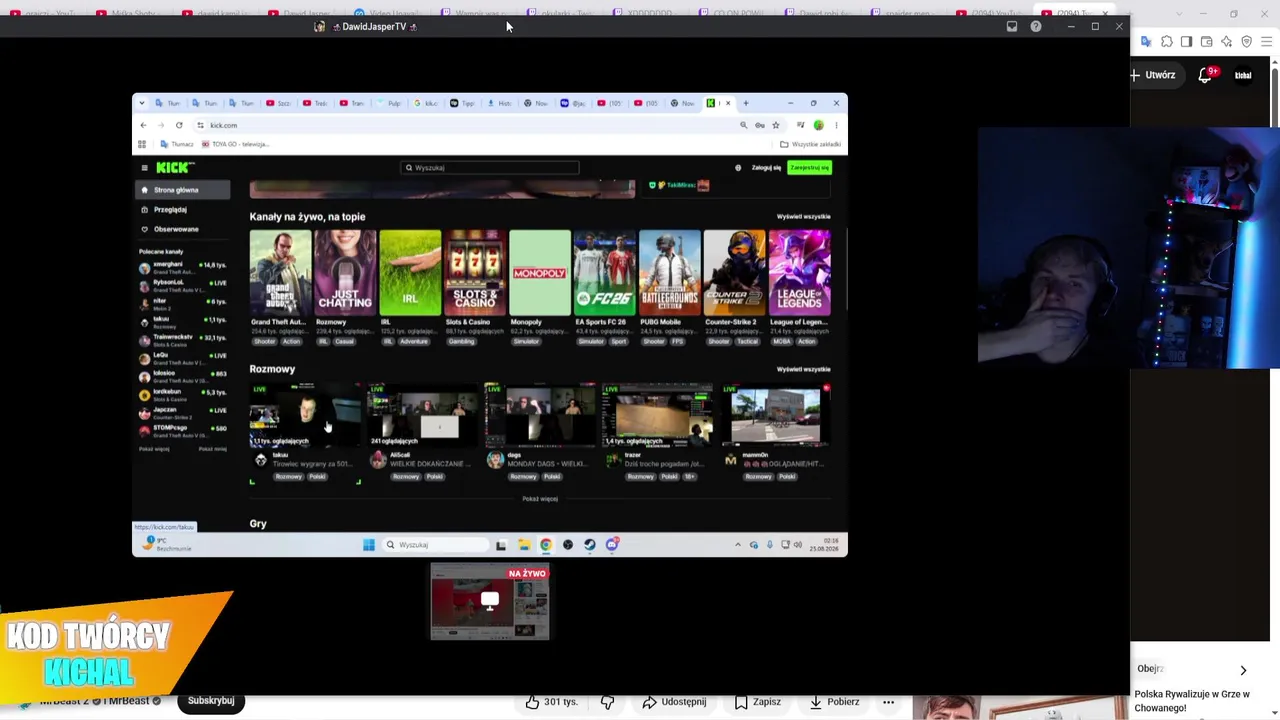Open the Wszystkie zakładki bookmarks folder

tap(810, 144)
